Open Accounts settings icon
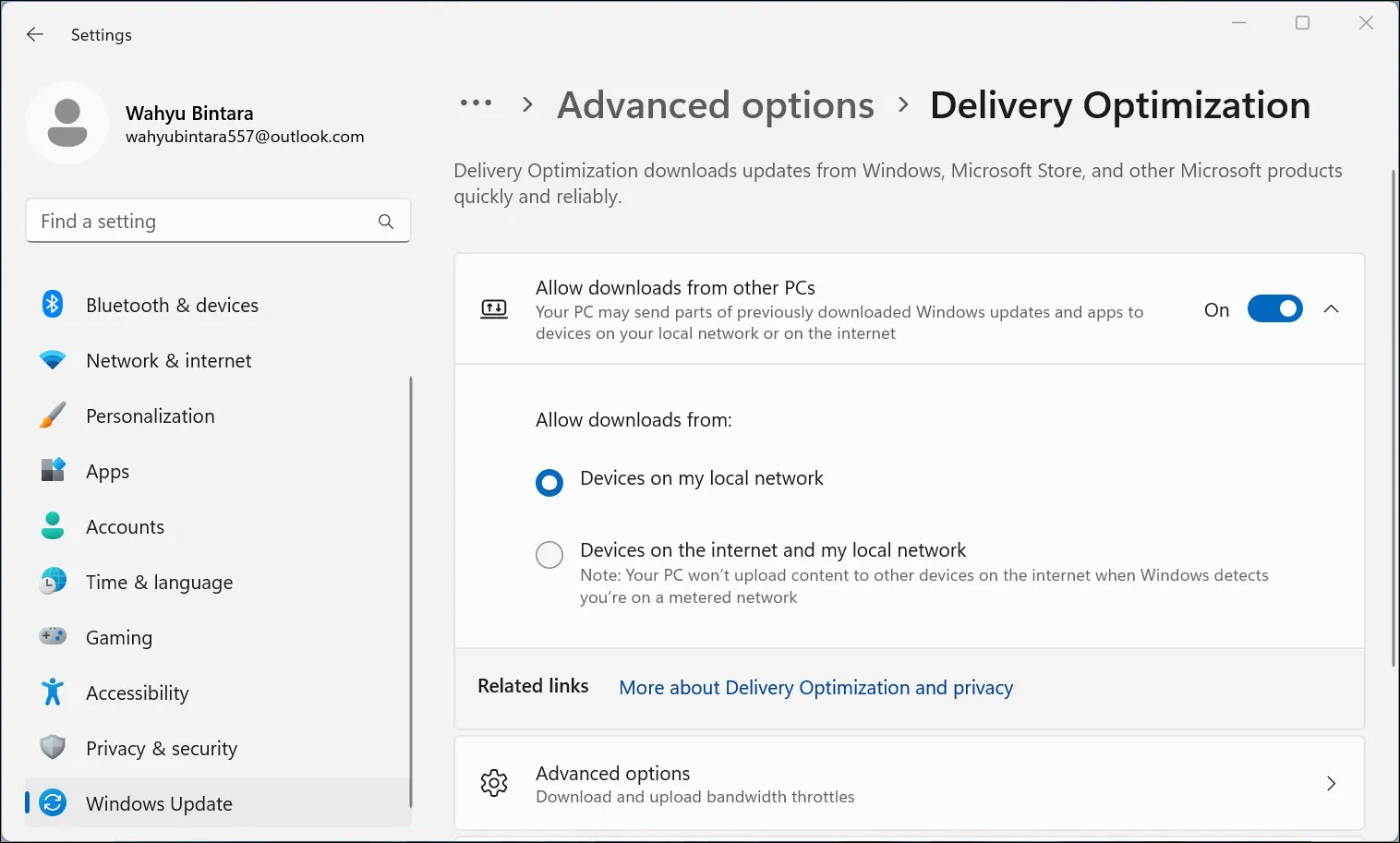 53,526
